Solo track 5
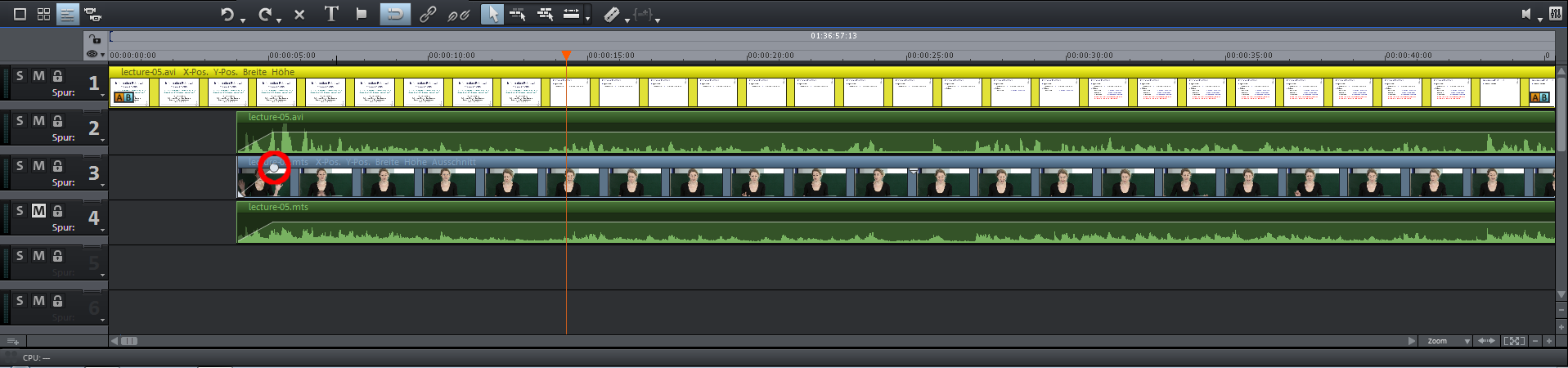The height and width of the screenshot is (368, 1568). click(x=20, y=255)
